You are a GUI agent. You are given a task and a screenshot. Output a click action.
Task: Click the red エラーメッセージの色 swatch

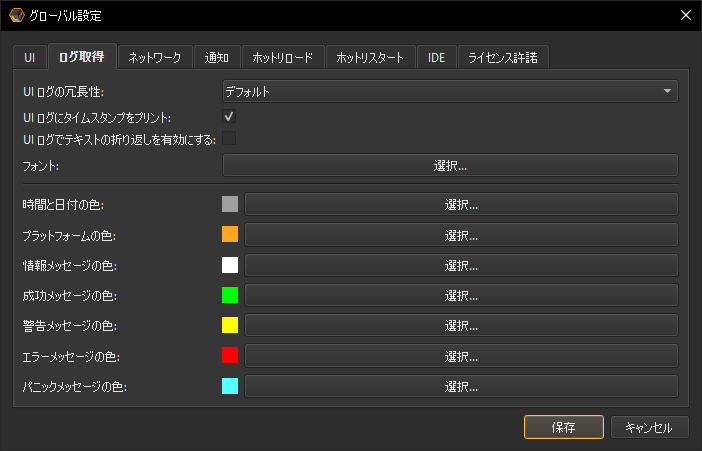pos(230,355)
